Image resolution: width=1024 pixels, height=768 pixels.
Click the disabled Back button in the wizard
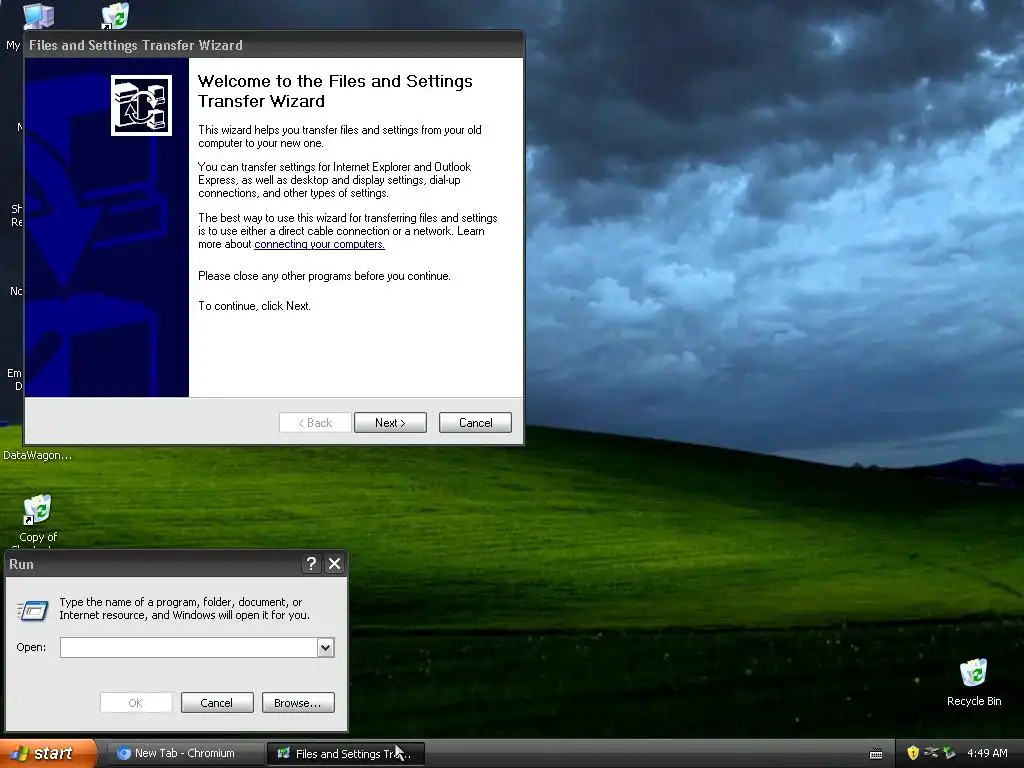[x=315, y=423]
